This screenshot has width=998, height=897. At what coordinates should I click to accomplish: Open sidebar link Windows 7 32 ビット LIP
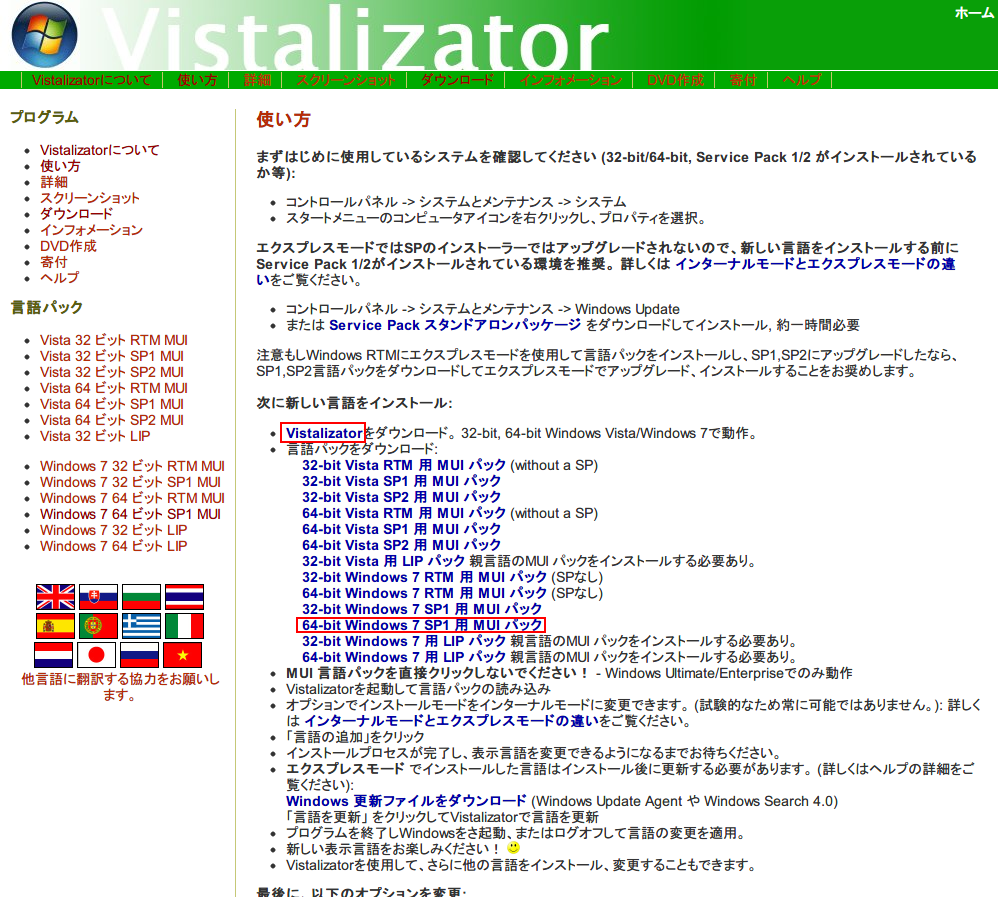click(x=114, y=530)
